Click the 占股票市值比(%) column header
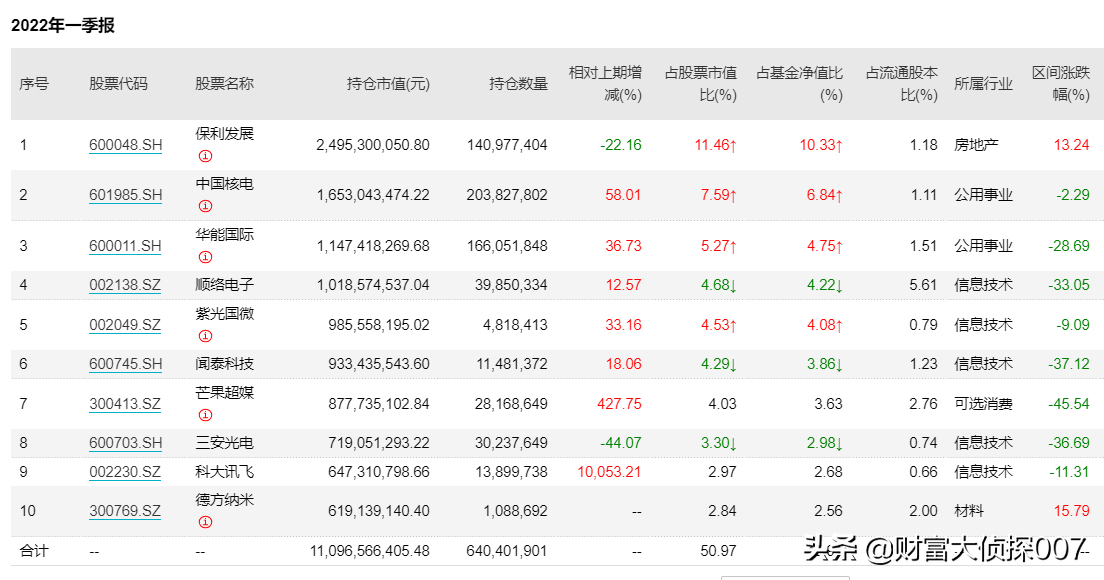 coord(701,84)
